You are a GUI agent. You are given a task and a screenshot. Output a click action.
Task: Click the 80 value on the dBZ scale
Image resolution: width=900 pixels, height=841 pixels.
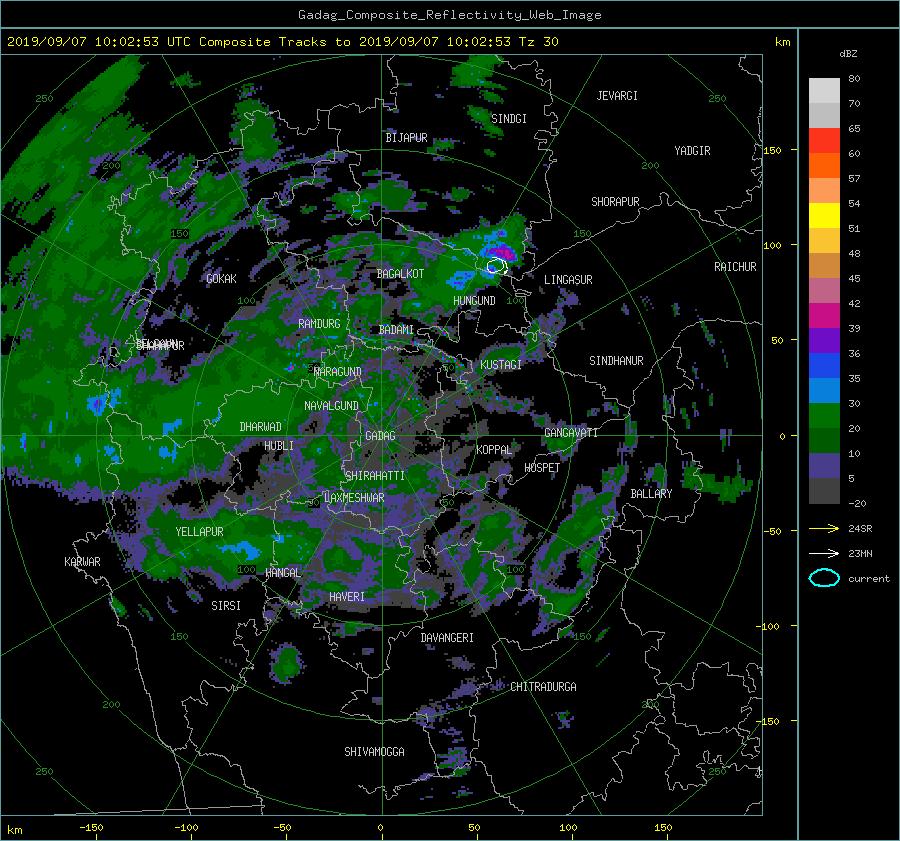click(x=854, y=79)
